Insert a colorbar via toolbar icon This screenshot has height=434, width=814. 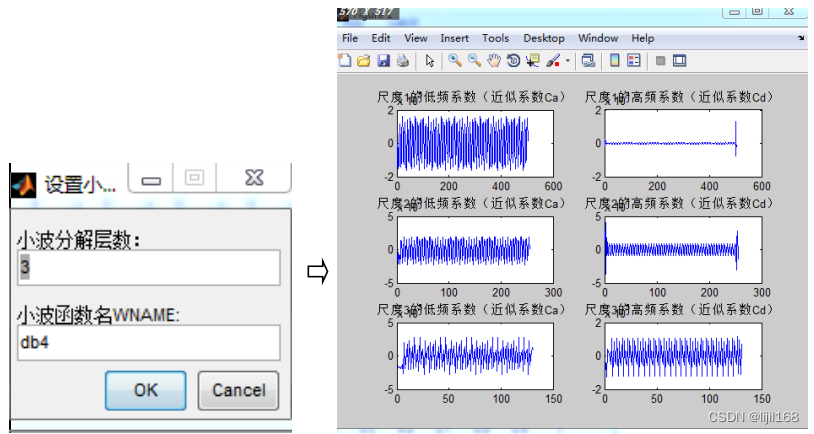(x=614, y=61)
